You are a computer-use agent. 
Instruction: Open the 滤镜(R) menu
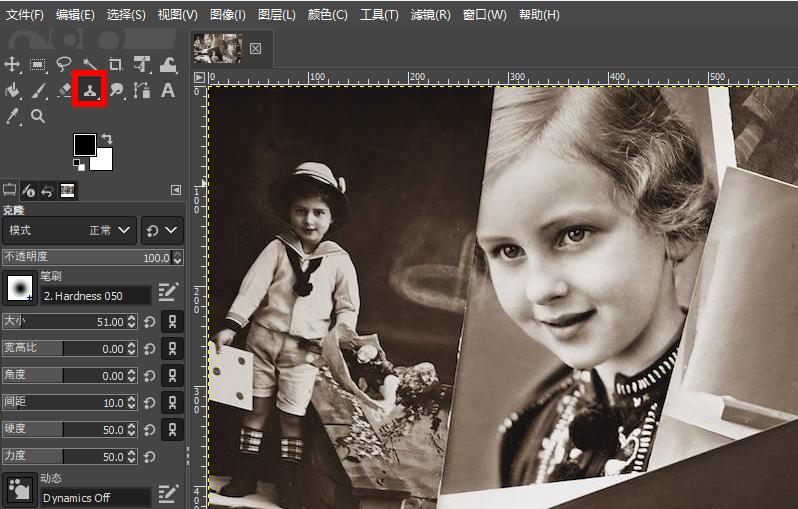429,15
